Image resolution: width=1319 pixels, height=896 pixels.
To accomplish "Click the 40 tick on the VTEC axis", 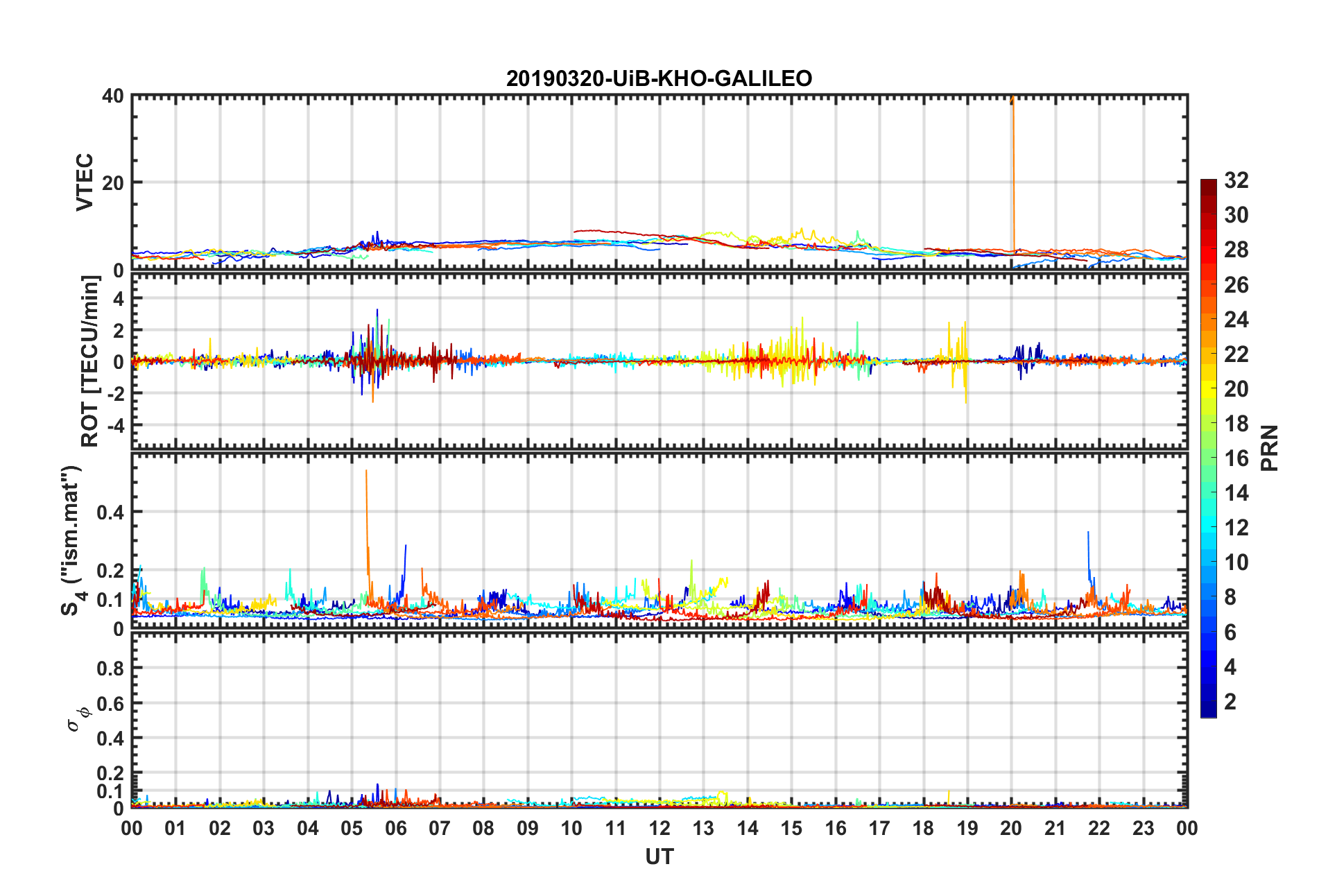I will [x=112, y=96].
